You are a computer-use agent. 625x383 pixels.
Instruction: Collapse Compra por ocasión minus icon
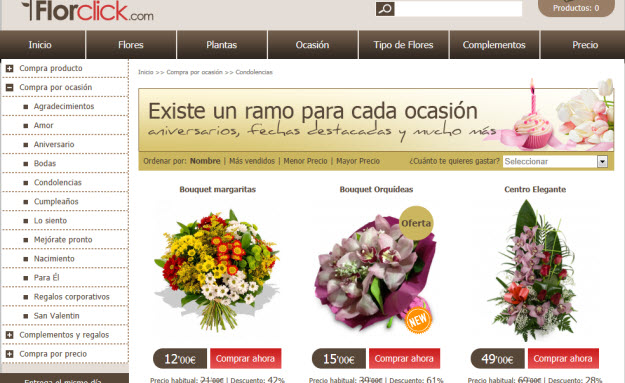(10, 87)
